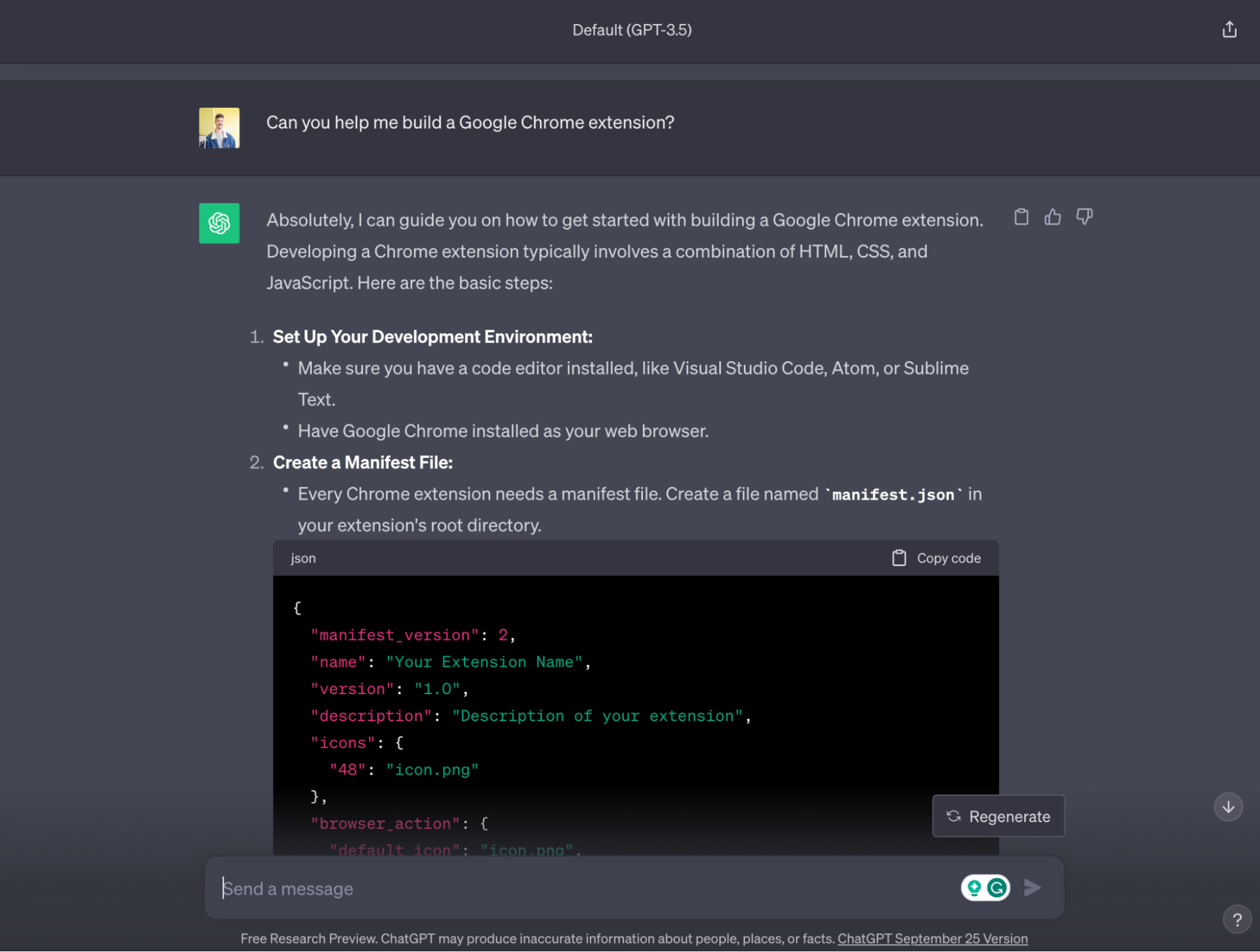This screenshot has height=952, width=1260.
Task: Click the bullet about code editor installed
Action: click(633, 384)
